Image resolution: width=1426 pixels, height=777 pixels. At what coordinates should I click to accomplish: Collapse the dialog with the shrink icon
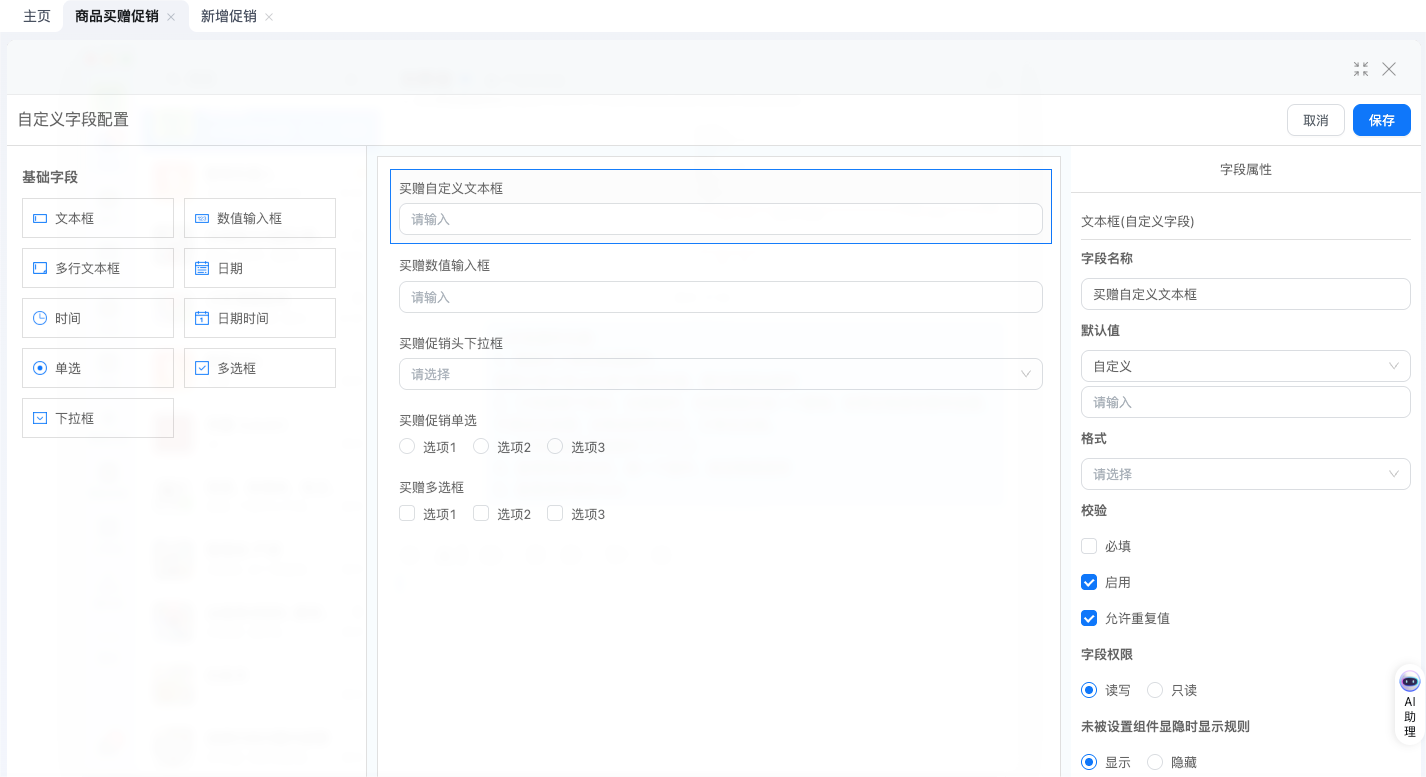click(1361, 69)
